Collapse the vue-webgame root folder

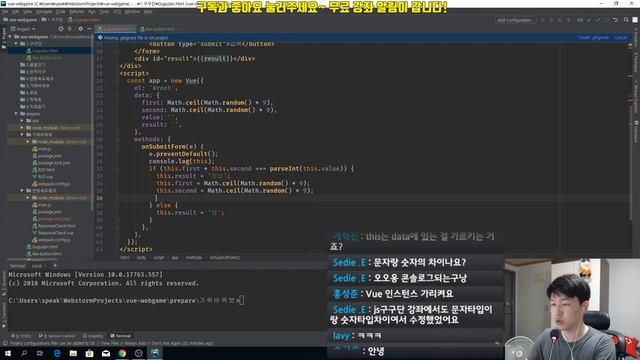10,37
